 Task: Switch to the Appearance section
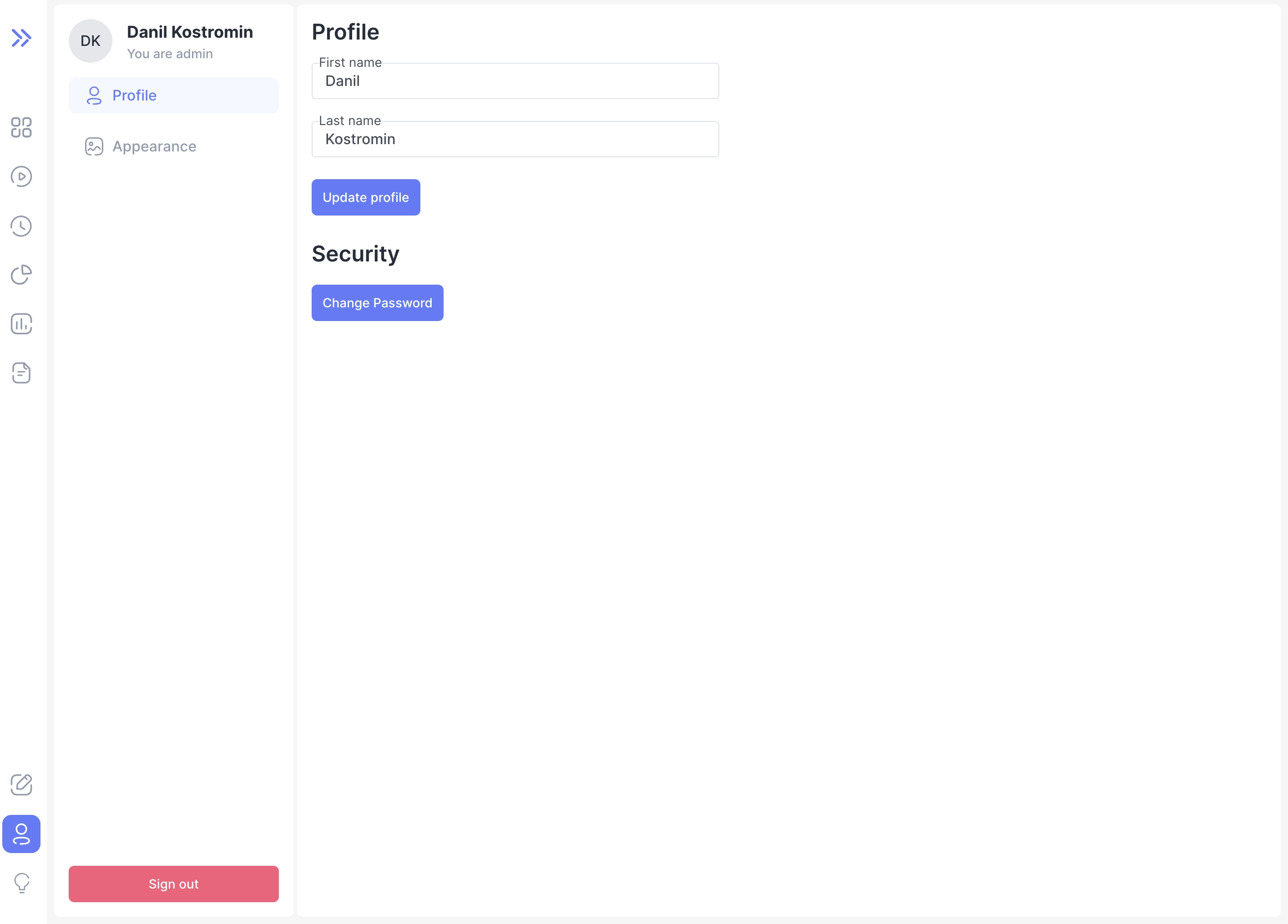click(x=154, y=146)
